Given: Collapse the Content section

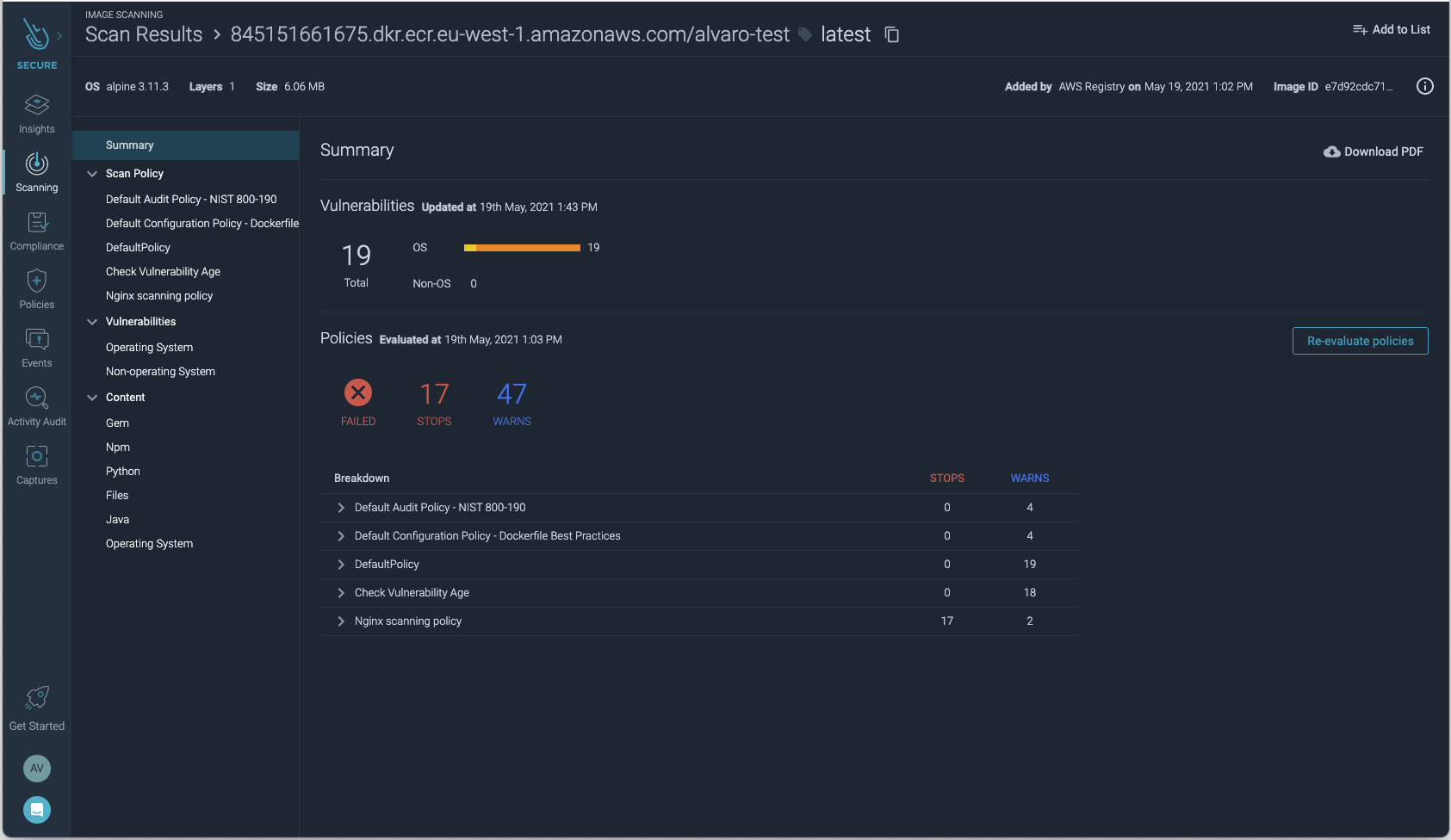Looking at the screenshot, I should [92, 397].
